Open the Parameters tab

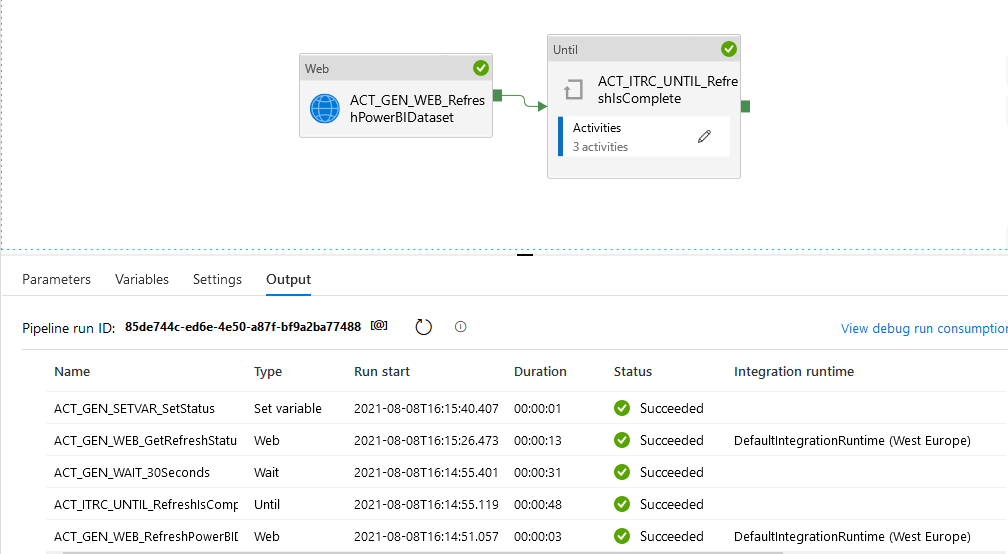tap(57, 280)
